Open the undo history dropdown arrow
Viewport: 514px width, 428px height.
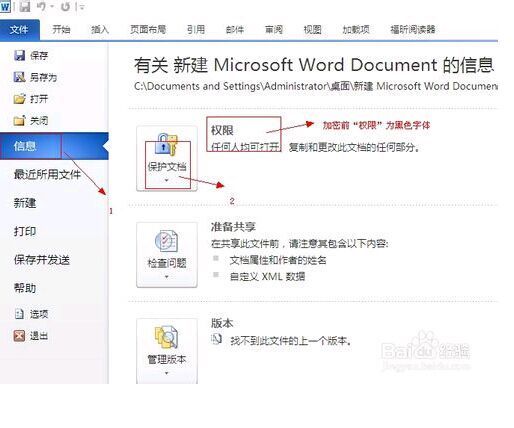coord(52,7)
